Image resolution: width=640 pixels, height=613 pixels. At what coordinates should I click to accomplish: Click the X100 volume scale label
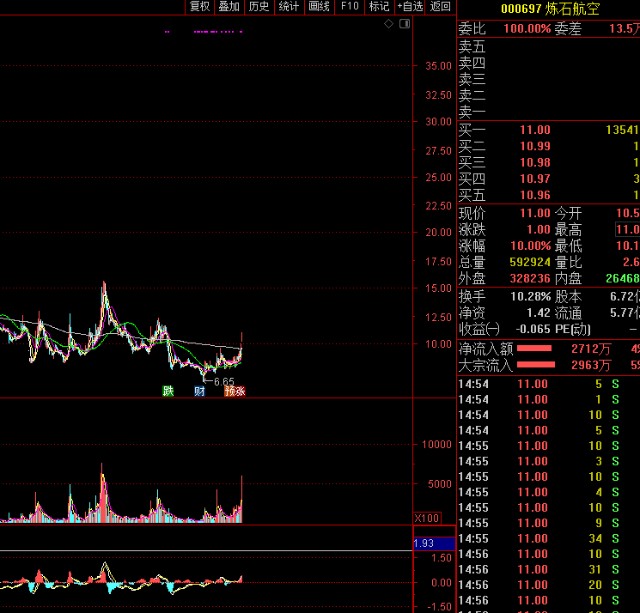tap(427, 518)
